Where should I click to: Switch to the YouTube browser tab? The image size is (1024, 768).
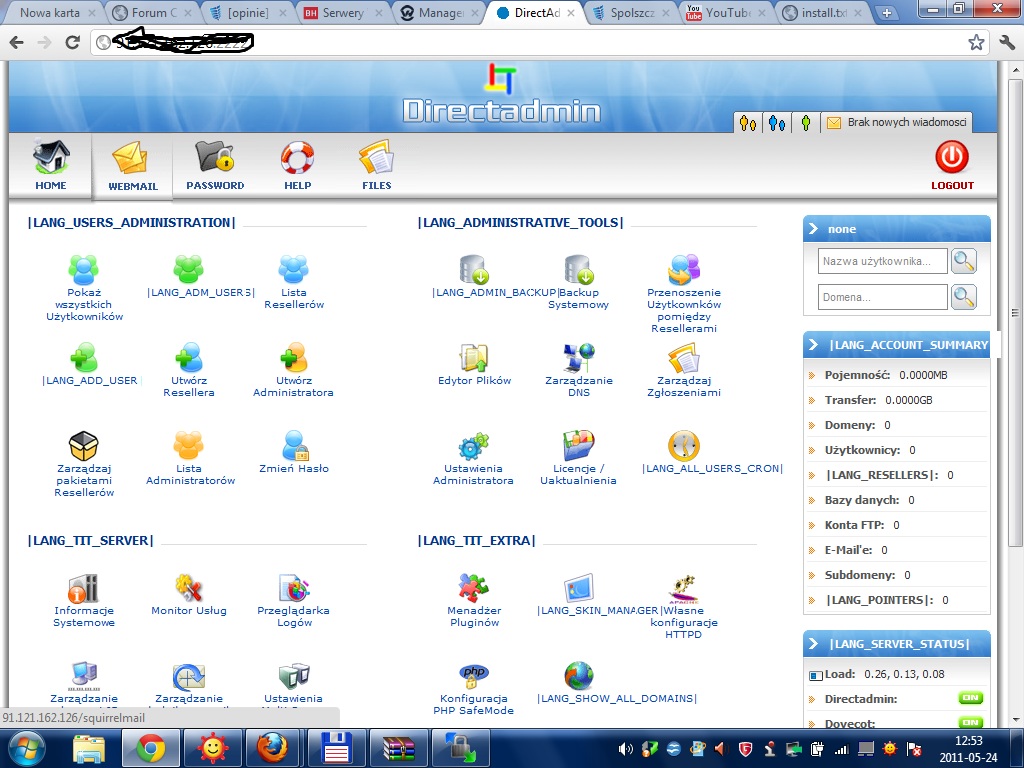coord(726,12)
